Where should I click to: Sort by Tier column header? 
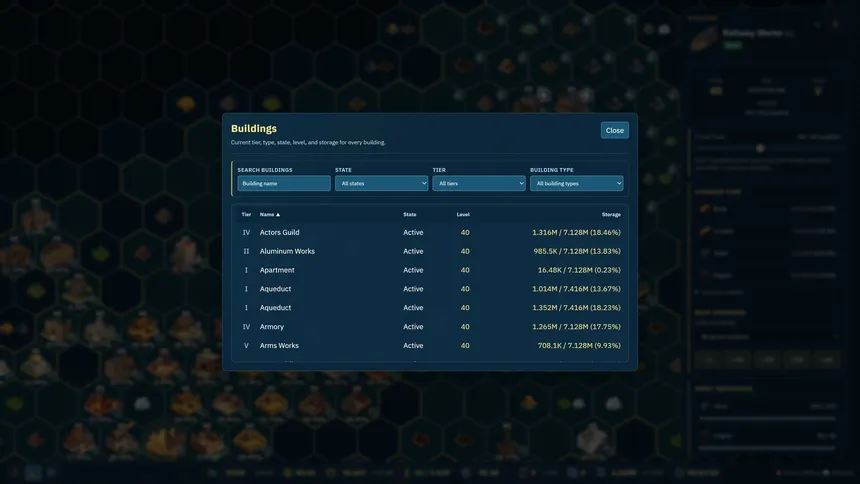(246, 215)
